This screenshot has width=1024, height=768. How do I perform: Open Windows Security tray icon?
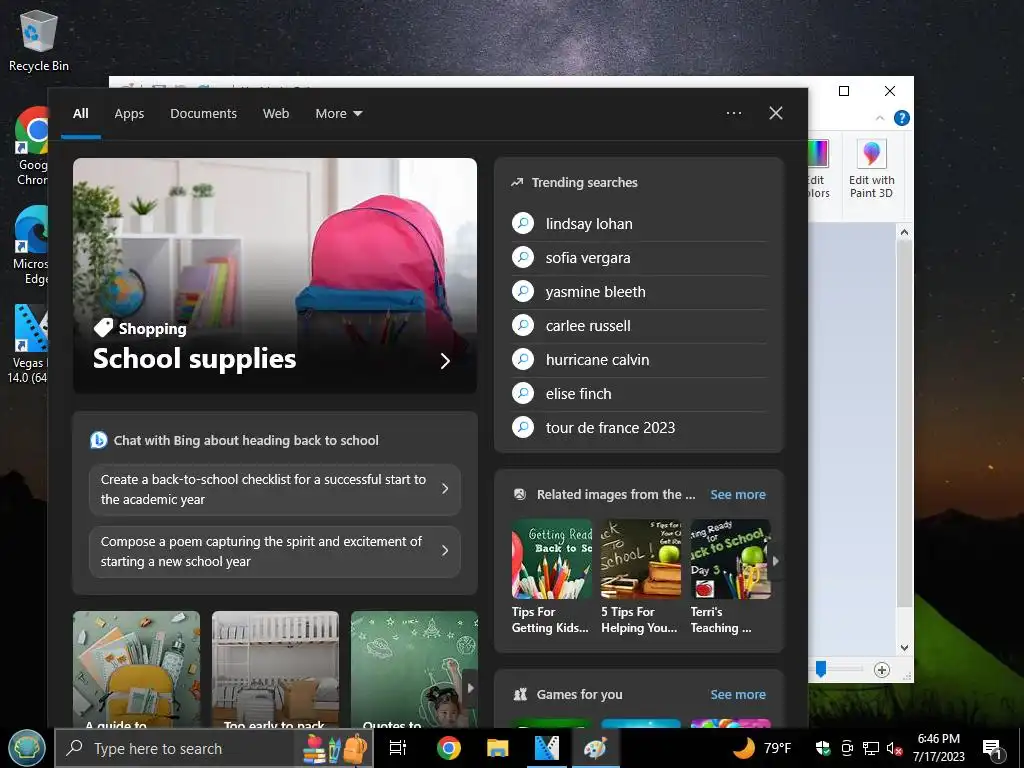pos(824,748)
